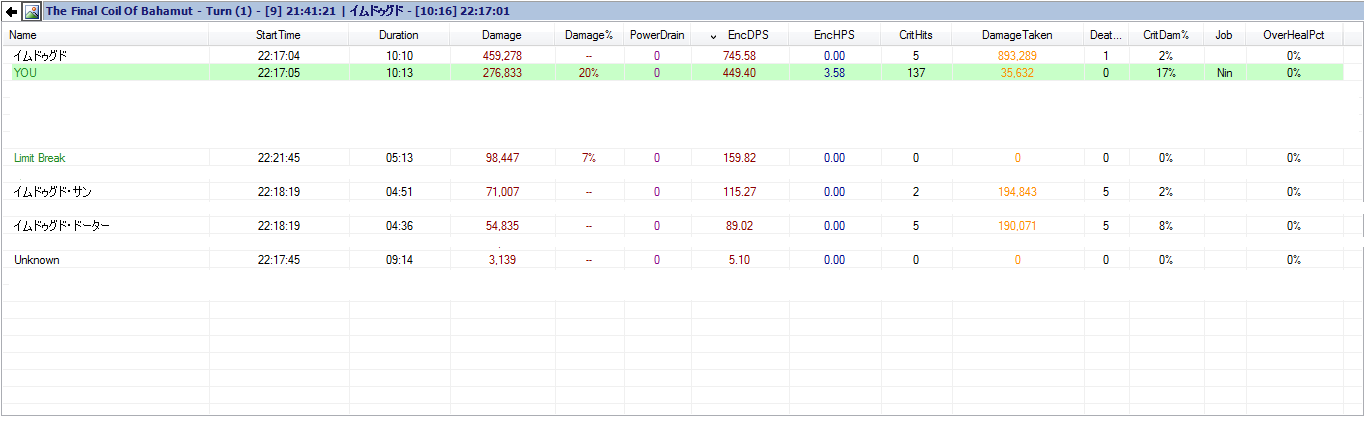
Task: Sort by the CritHits column header
Action: pyautogui.click(x=916, y=35)
